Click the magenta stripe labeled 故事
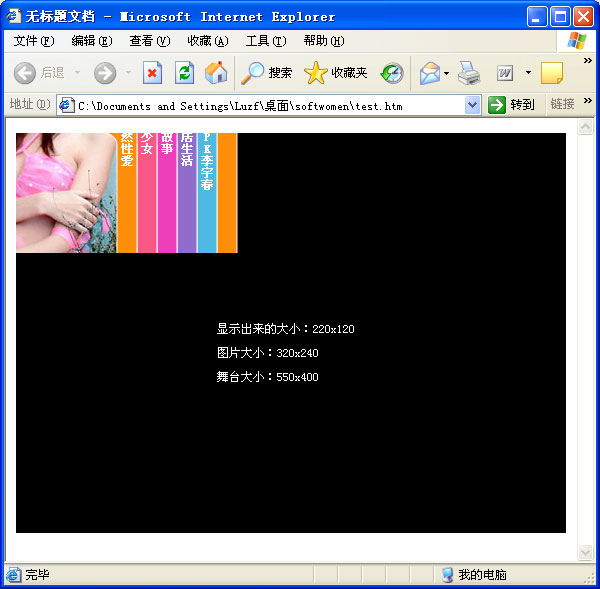600x589 pixels. (x=167, y=193)
